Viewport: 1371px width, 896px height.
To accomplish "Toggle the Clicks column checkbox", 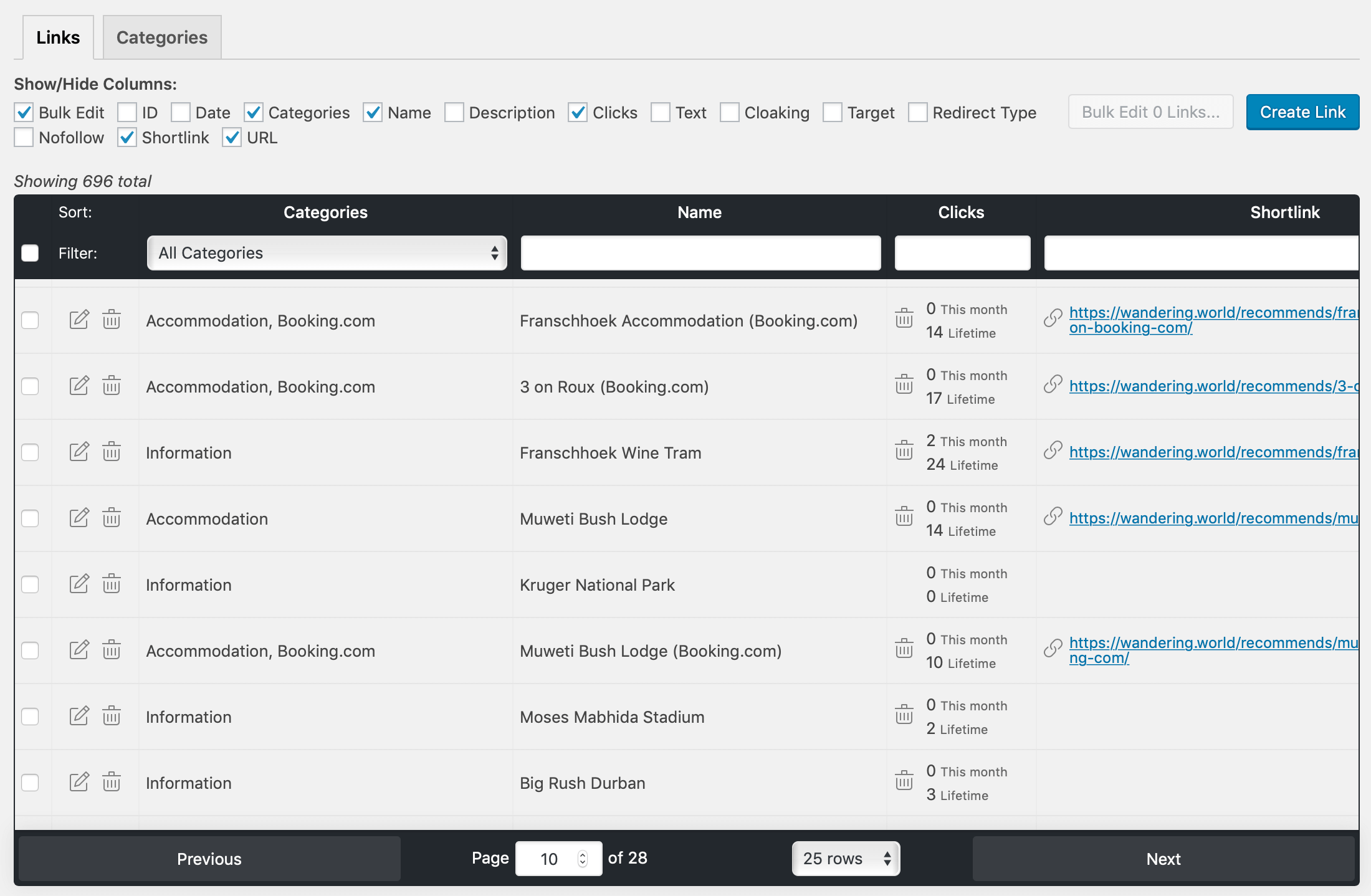I will pyautogui.click(x=578, y=112).
